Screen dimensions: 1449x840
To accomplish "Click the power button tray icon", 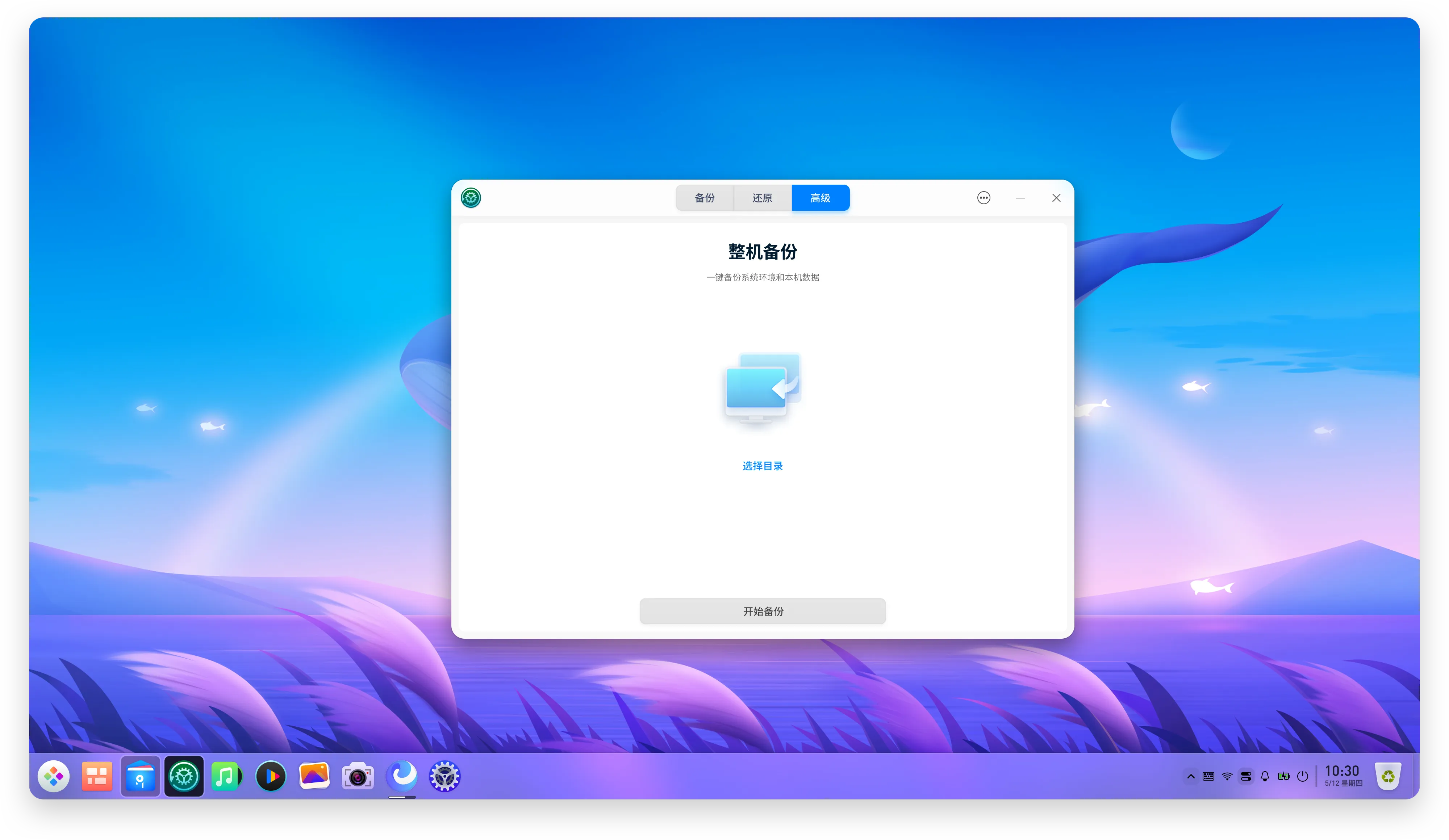I will pyautogui.click(x=1303, y=777).
